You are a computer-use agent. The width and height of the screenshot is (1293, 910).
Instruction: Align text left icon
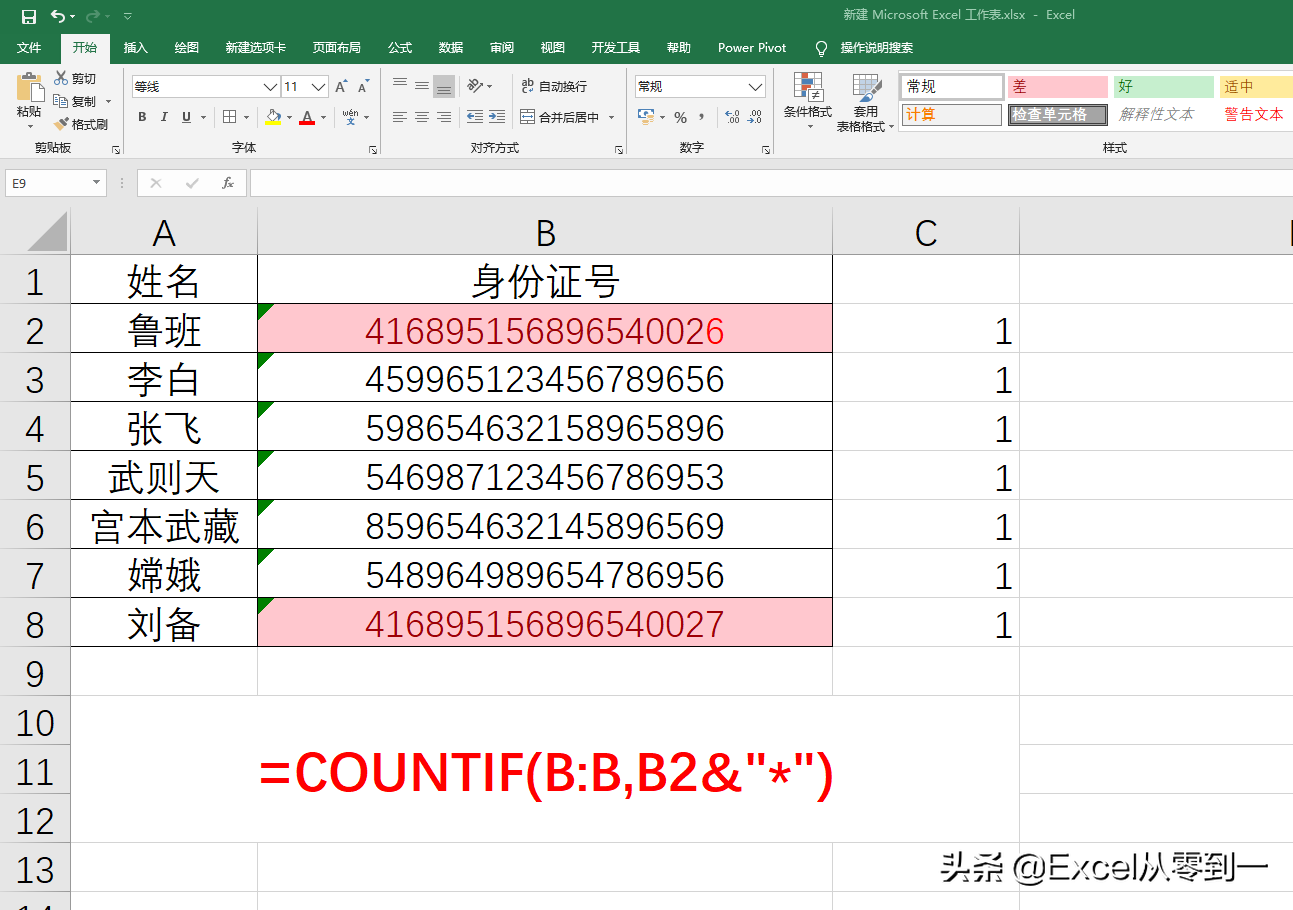point(400,117)
